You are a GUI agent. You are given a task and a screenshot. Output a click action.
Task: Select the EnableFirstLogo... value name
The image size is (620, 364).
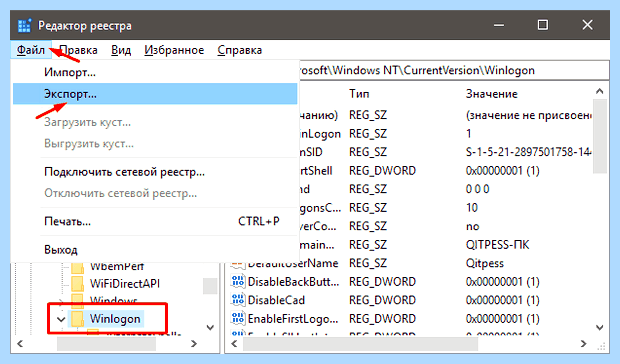tap(293, 319)
